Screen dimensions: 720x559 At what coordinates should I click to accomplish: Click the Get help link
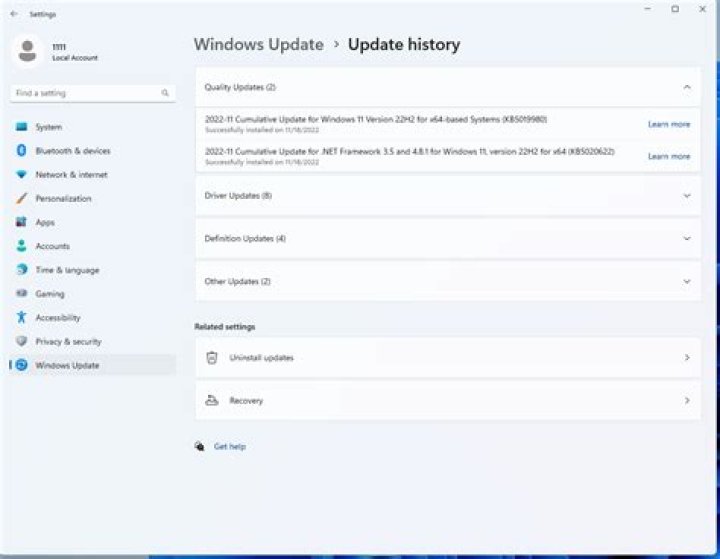(229, 447)
